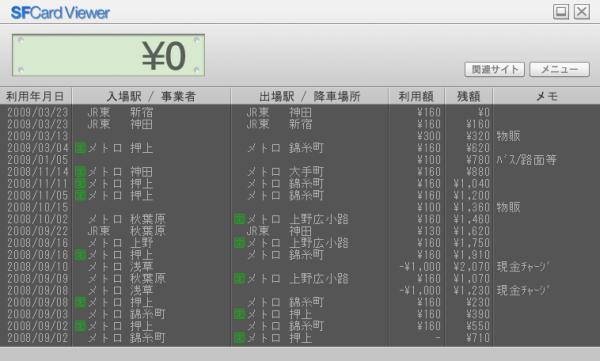Viewport: 600px width, 361px height.
Task: Click メトロ 上野 entry station cell
Action: [120, 243]
